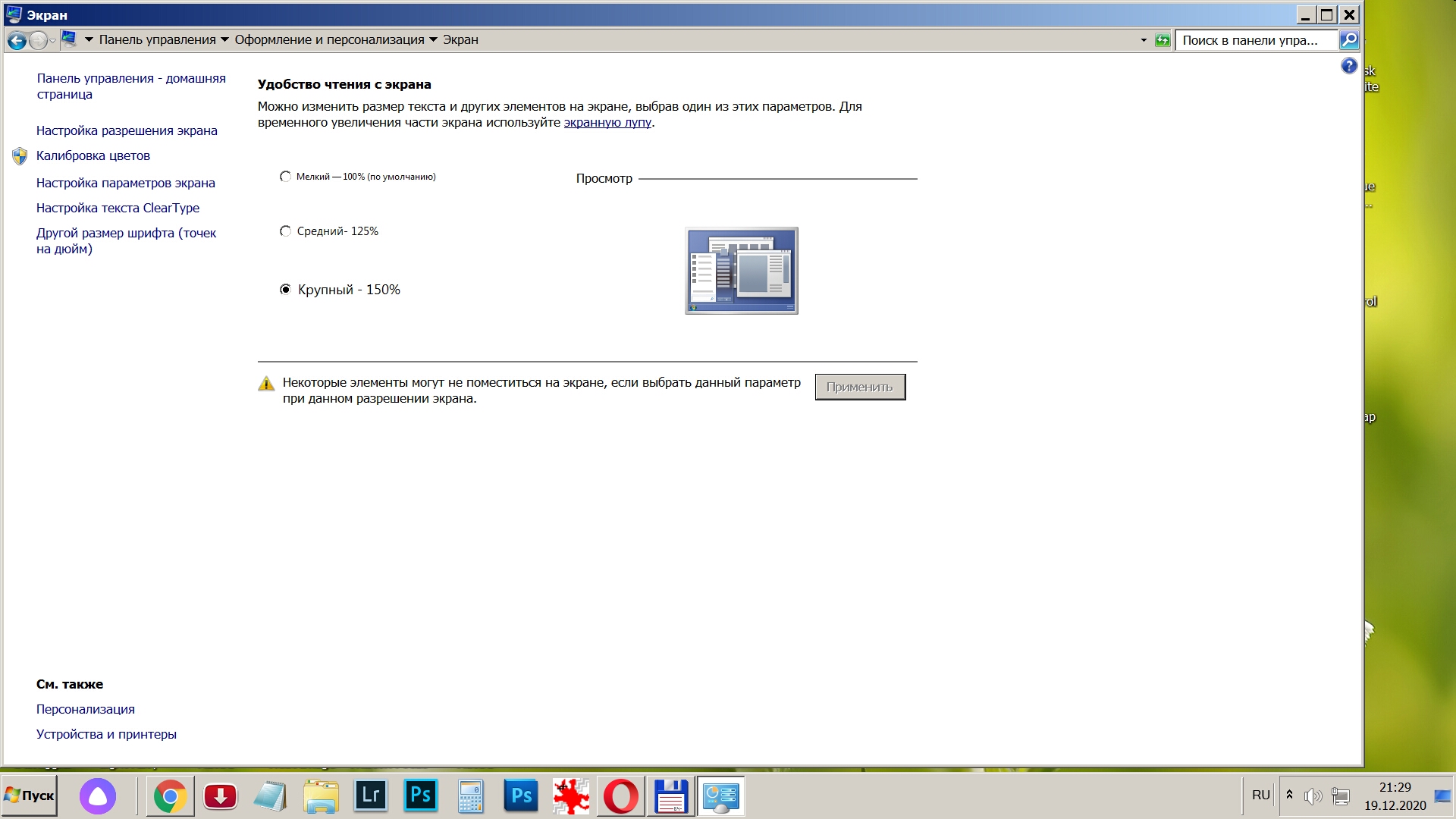
Task: Click the экранную лупу hyperlink
Action: (x=607, y=123)
